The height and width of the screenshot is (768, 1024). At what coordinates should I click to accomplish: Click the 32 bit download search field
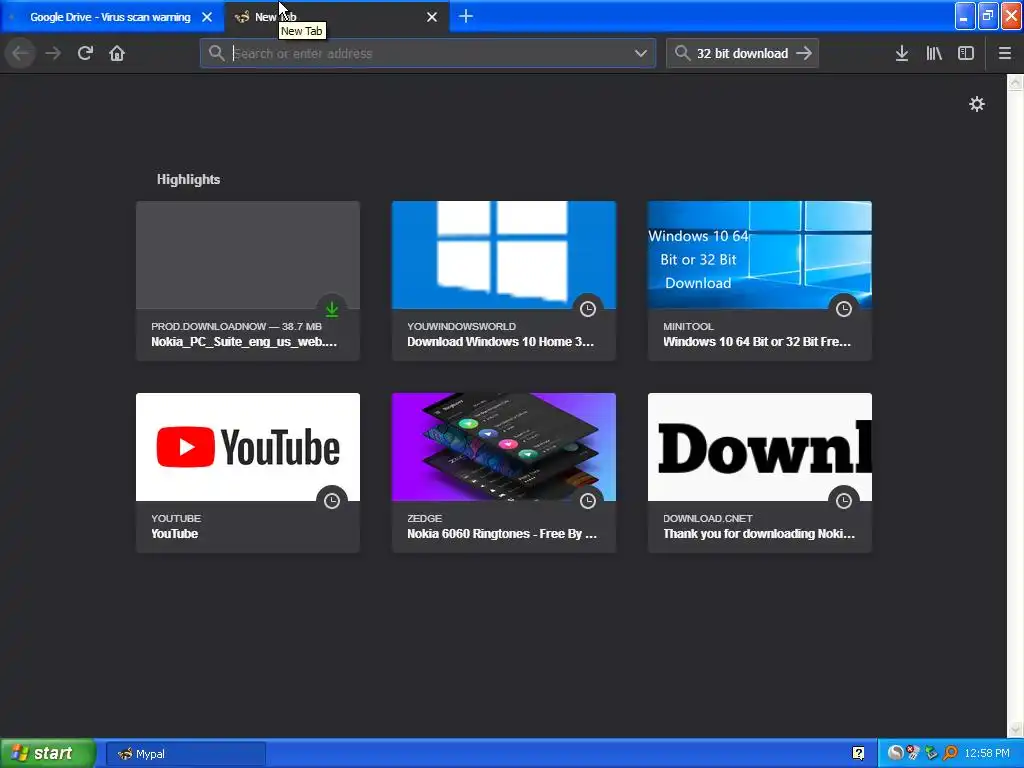743,54
